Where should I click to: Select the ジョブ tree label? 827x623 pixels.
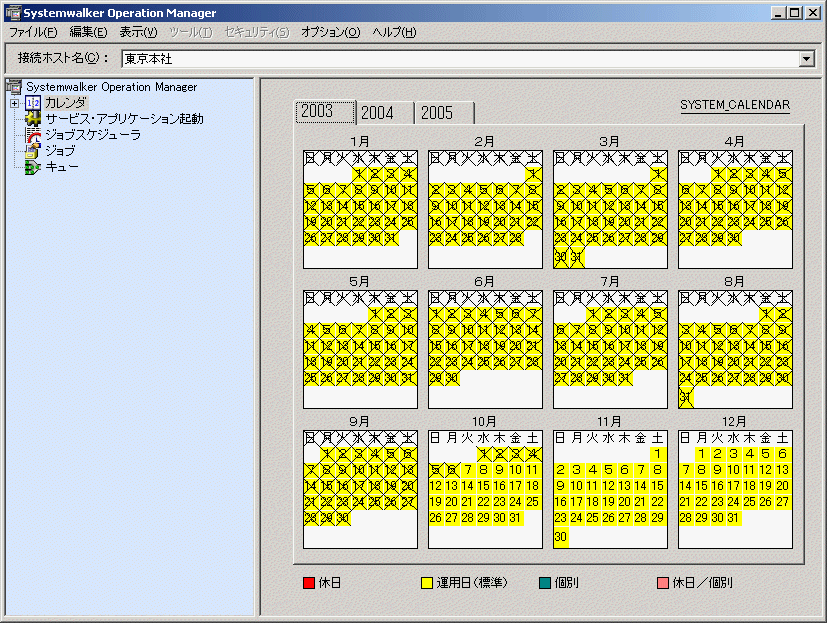click(60, 151)
